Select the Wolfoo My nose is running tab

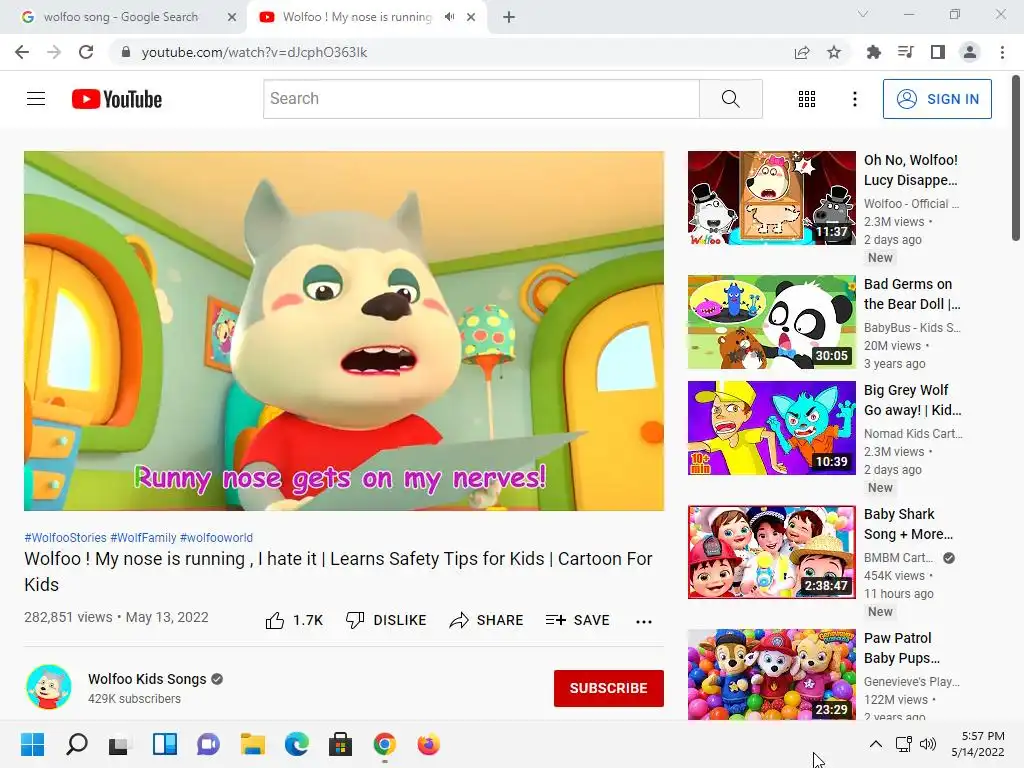(357, 17)
